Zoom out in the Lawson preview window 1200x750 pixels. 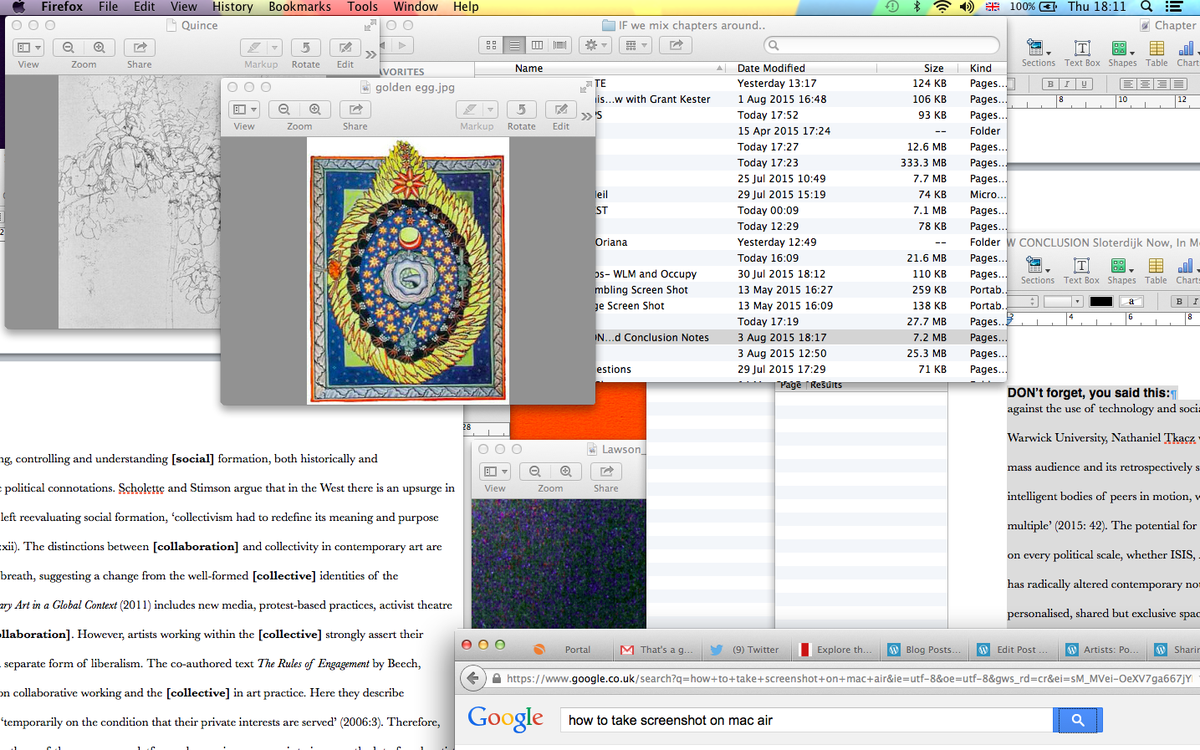[x=536, y=471]
